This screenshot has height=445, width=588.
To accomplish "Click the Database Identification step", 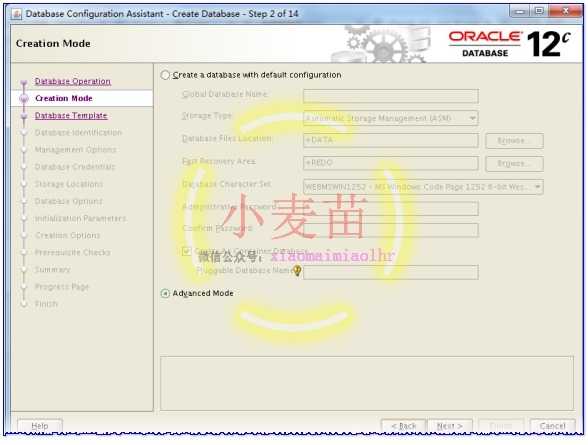I will 78,132.
